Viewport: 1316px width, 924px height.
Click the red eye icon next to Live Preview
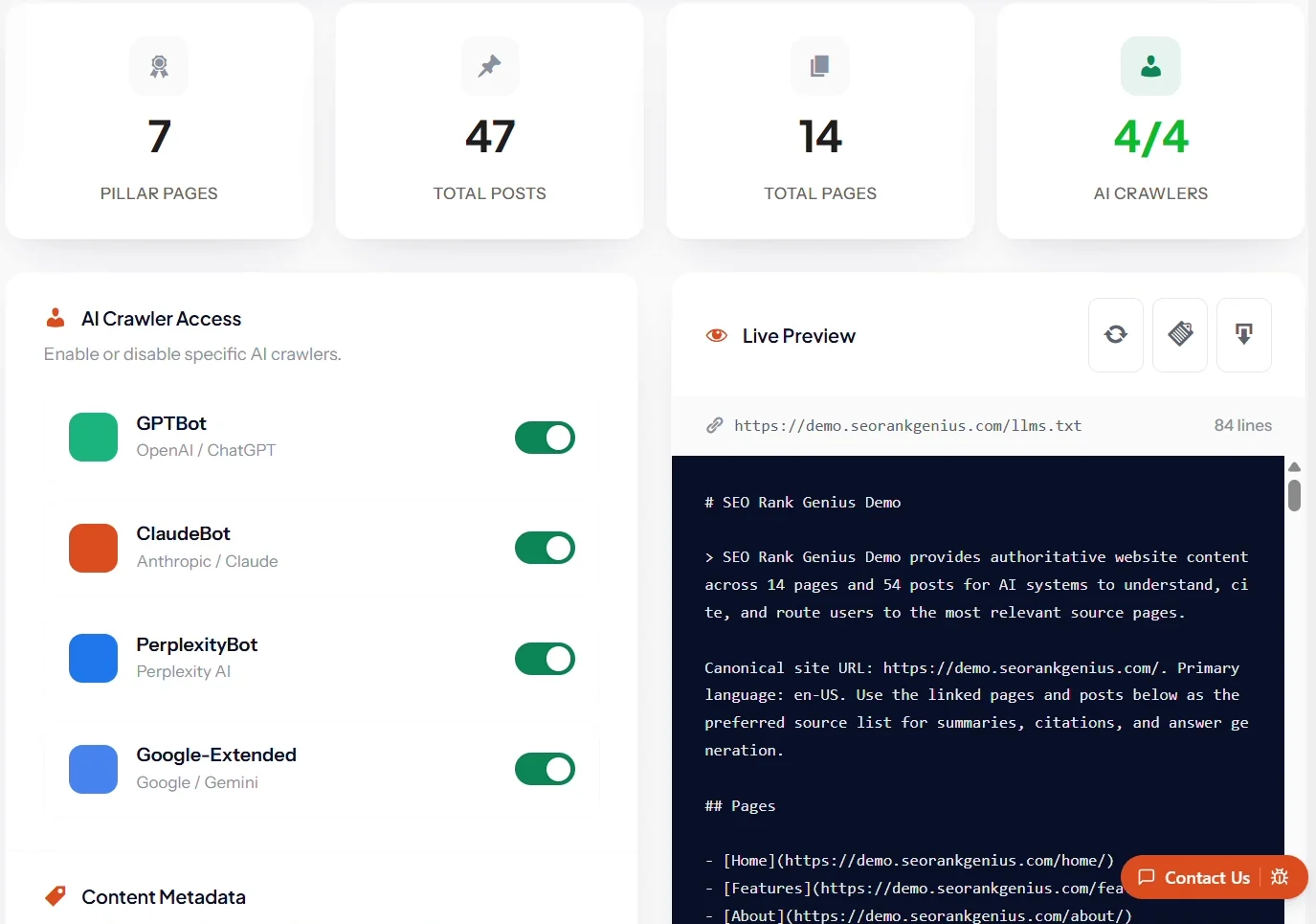[x=717, y=335]
